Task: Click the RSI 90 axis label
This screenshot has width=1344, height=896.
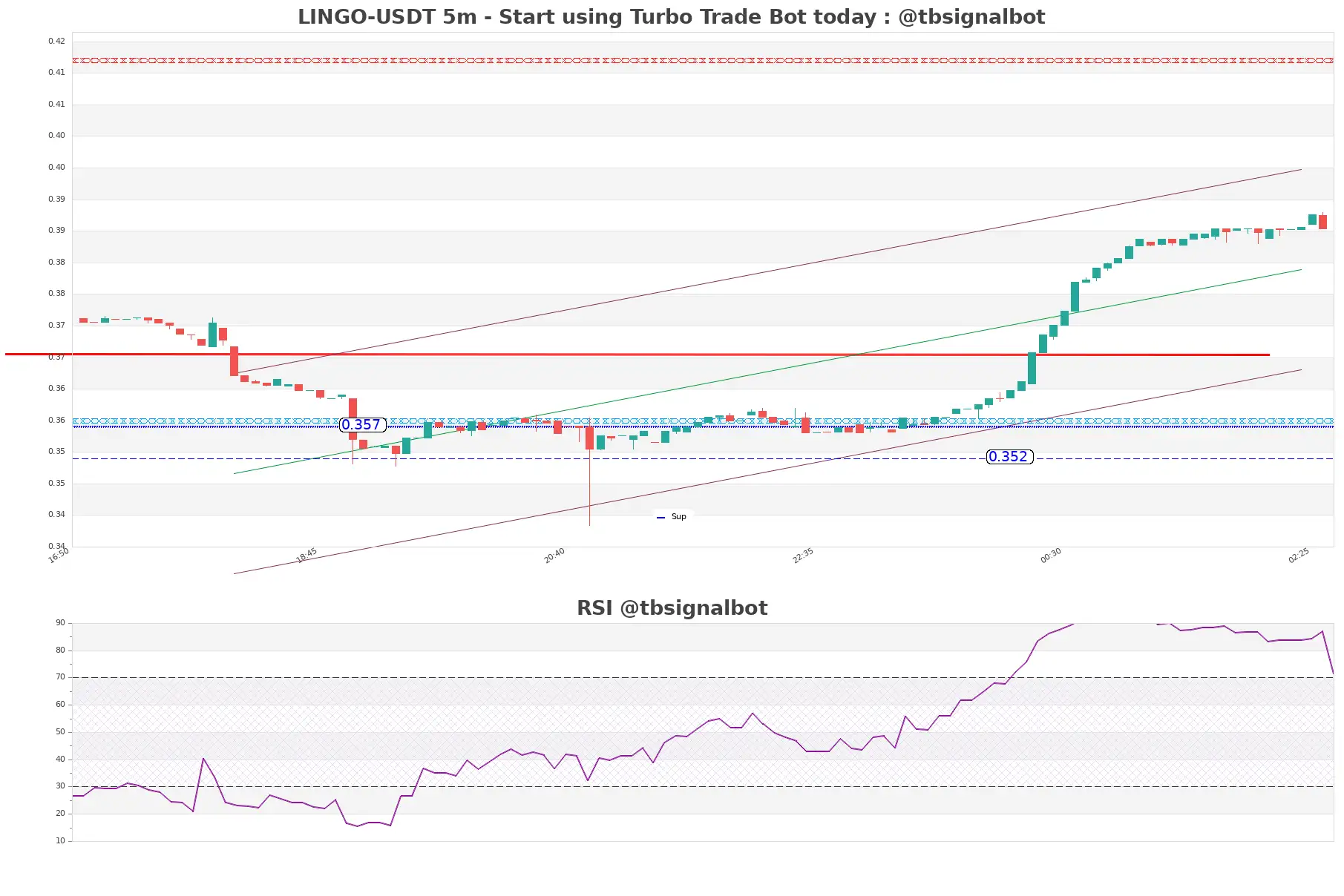Action: [x=60, y=623]
